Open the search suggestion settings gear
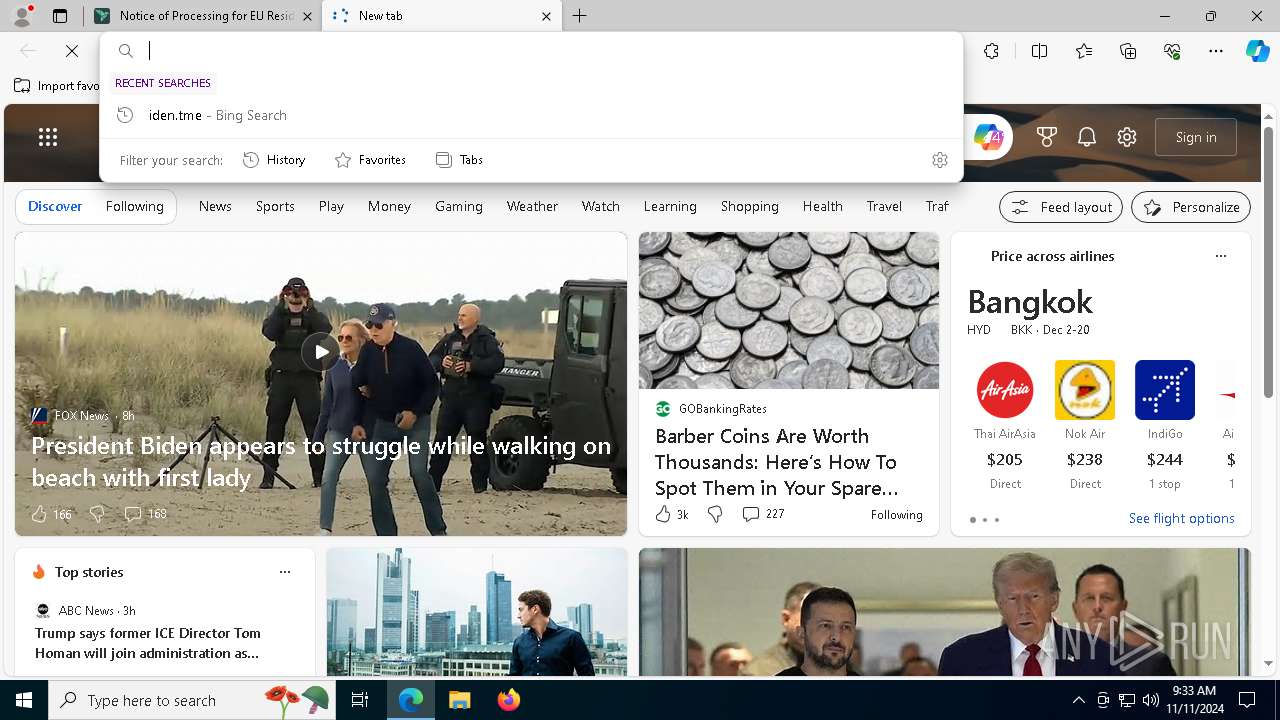The width and height of the screenshot is (1280, 720). 939,160
